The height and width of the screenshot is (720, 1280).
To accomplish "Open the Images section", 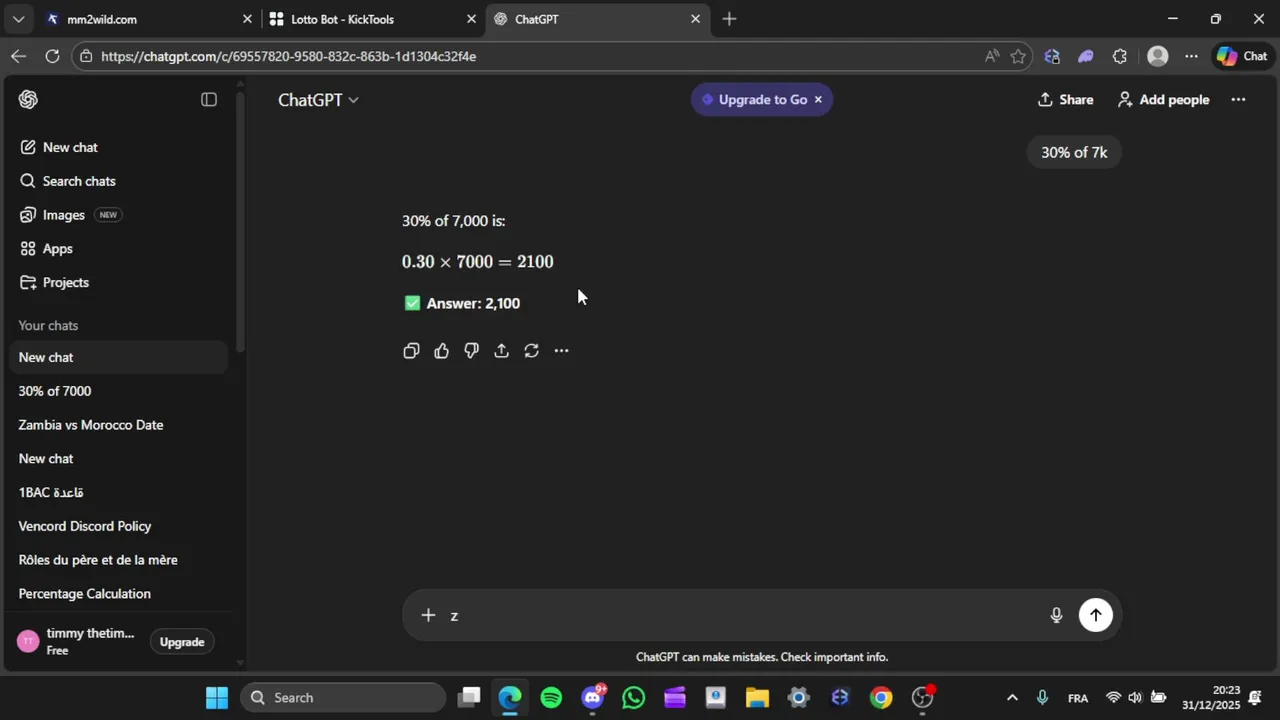I will [x=120, y=215].
